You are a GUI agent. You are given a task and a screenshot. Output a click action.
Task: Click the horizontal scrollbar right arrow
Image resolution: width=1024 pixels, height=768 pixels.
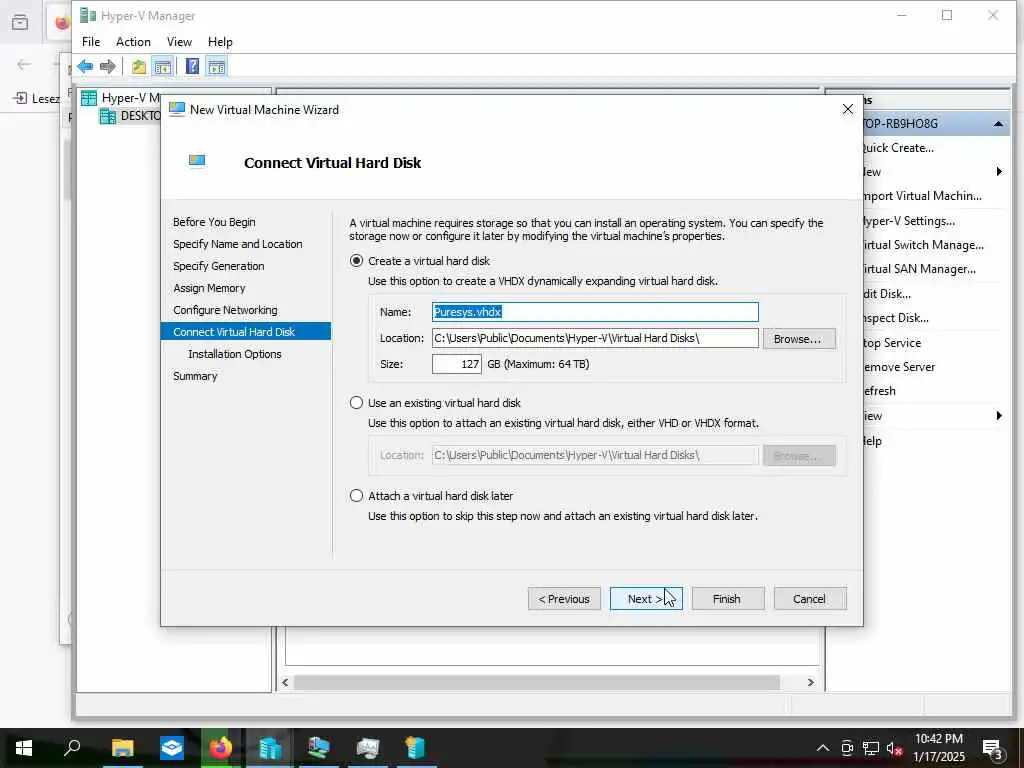pos(810,682)
